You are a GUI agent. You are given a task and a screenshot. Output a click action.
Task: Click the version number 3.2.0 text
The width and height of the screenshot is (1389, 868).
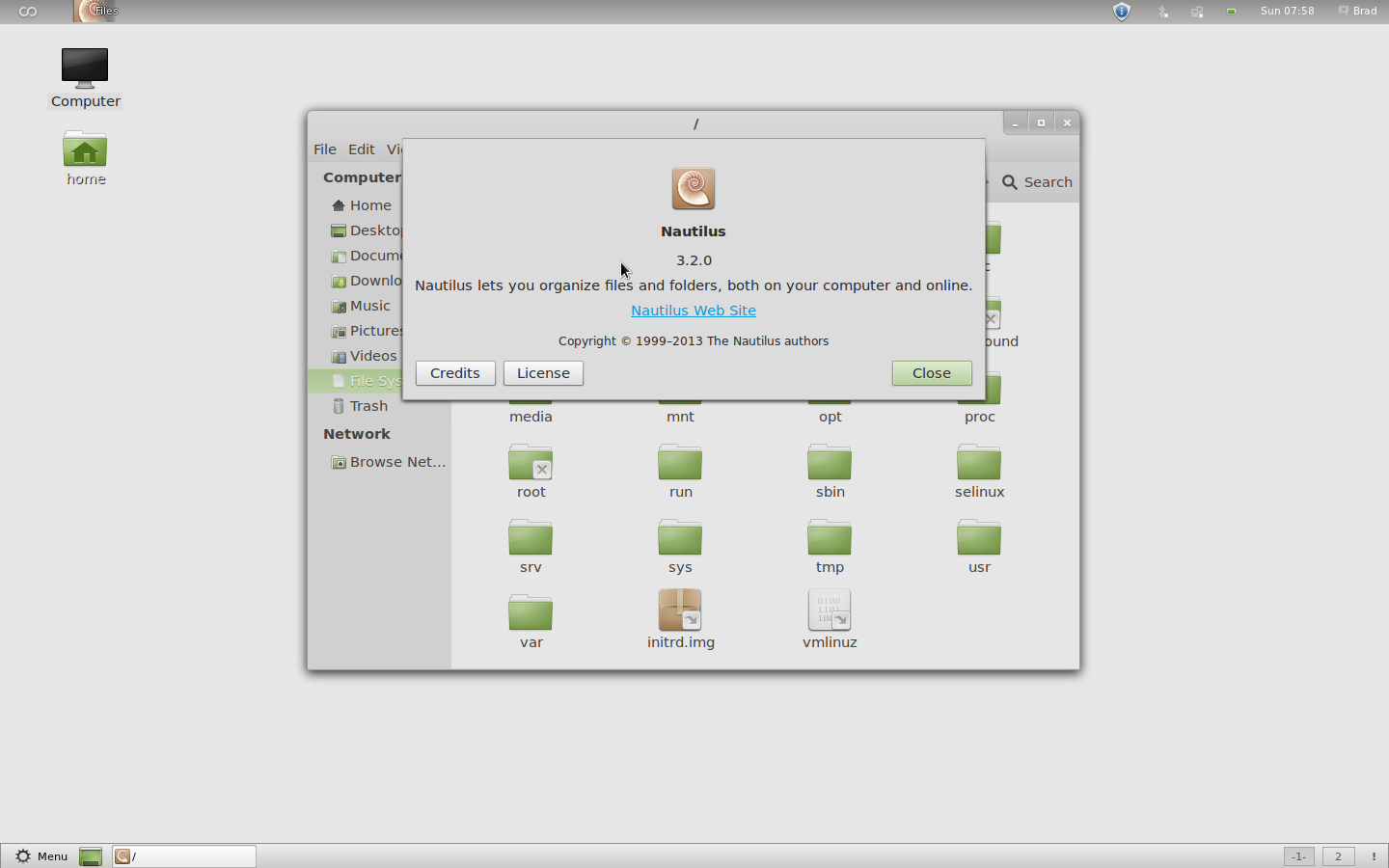[694, 260]
